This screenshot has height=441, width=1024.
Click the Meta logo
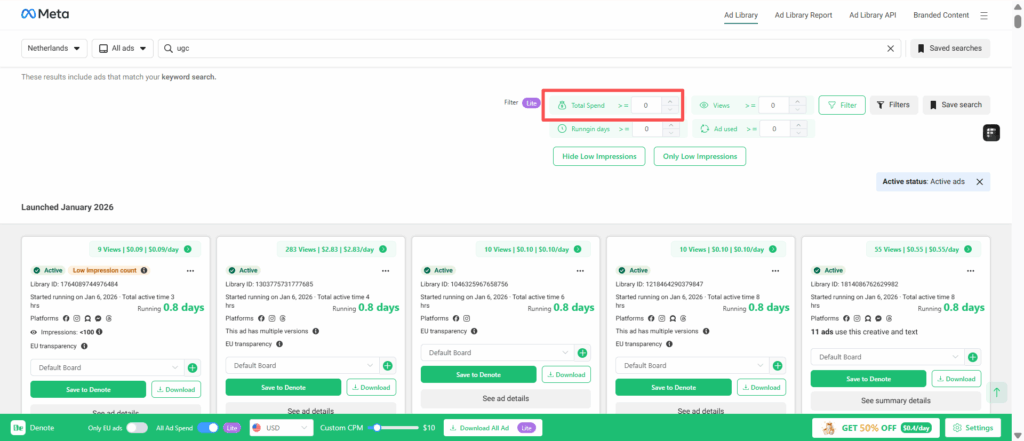(x=45, y=14)
